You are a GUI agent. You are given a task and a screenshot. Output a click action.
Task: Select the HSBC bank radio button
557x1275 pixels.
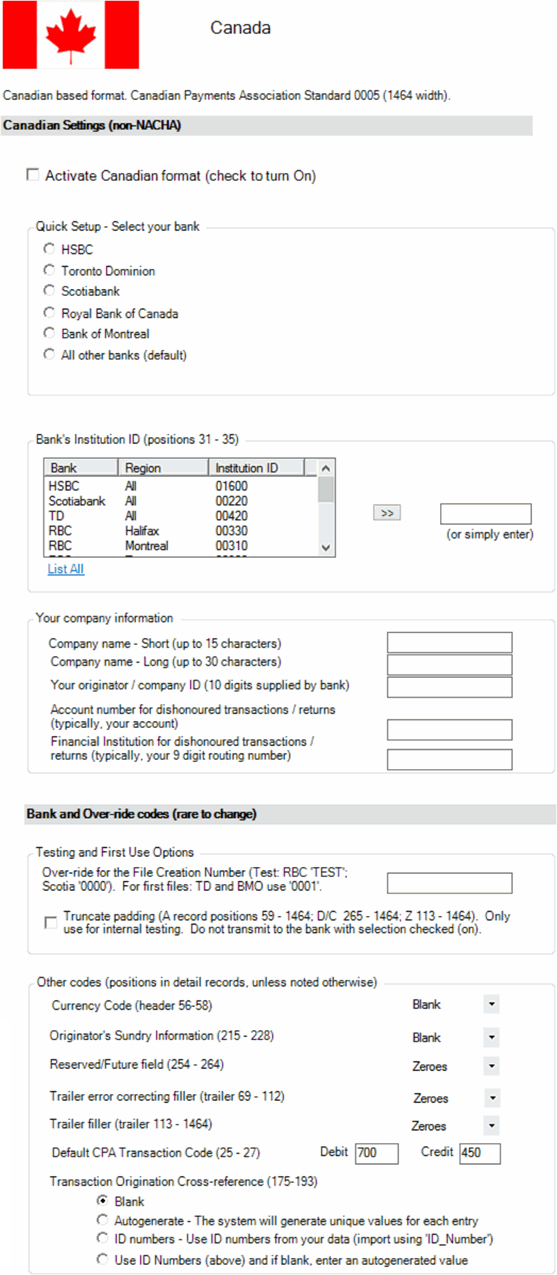(49, 249)
